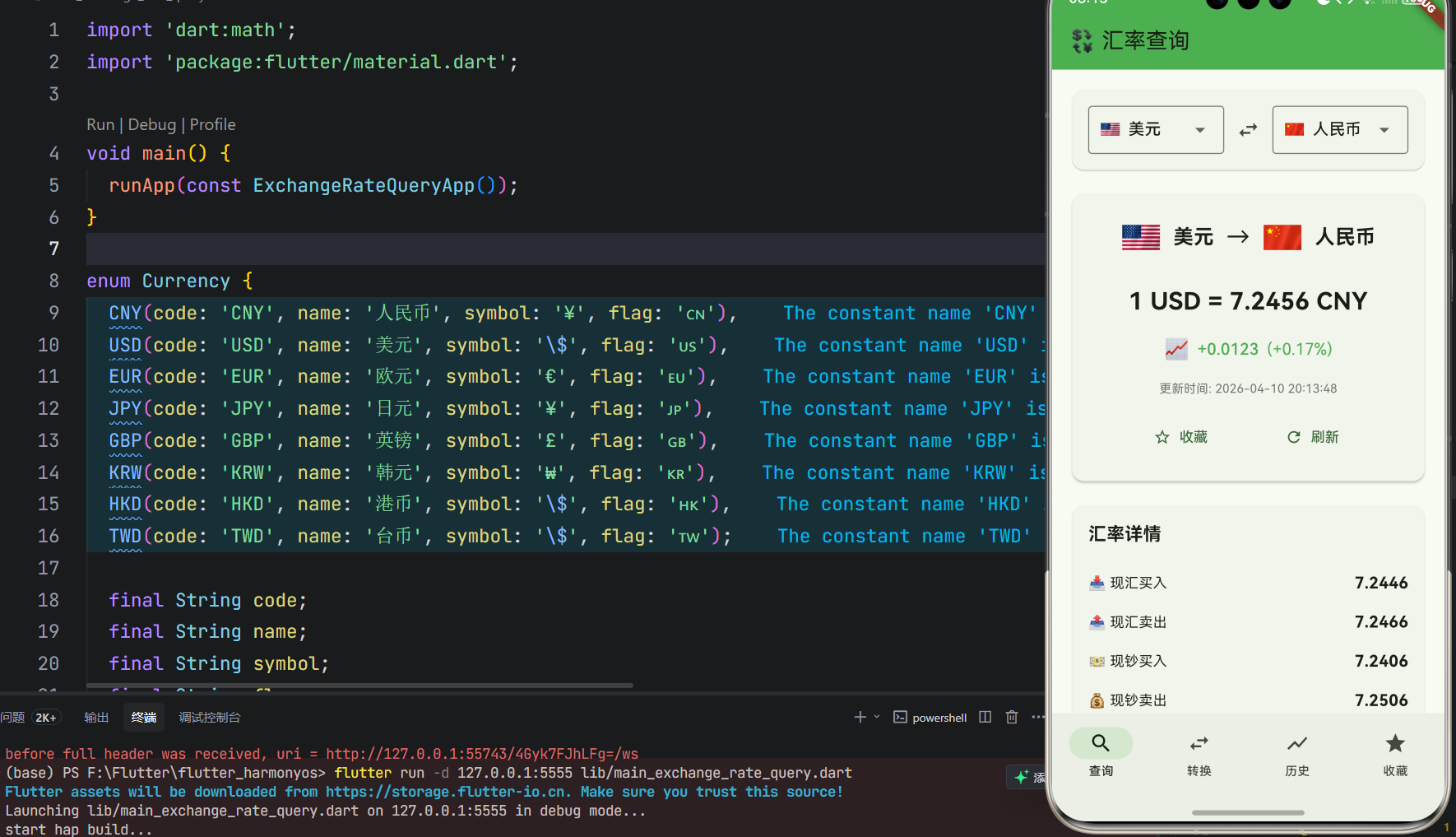Click the HKD enum constant on line 15

click(125, 505)
